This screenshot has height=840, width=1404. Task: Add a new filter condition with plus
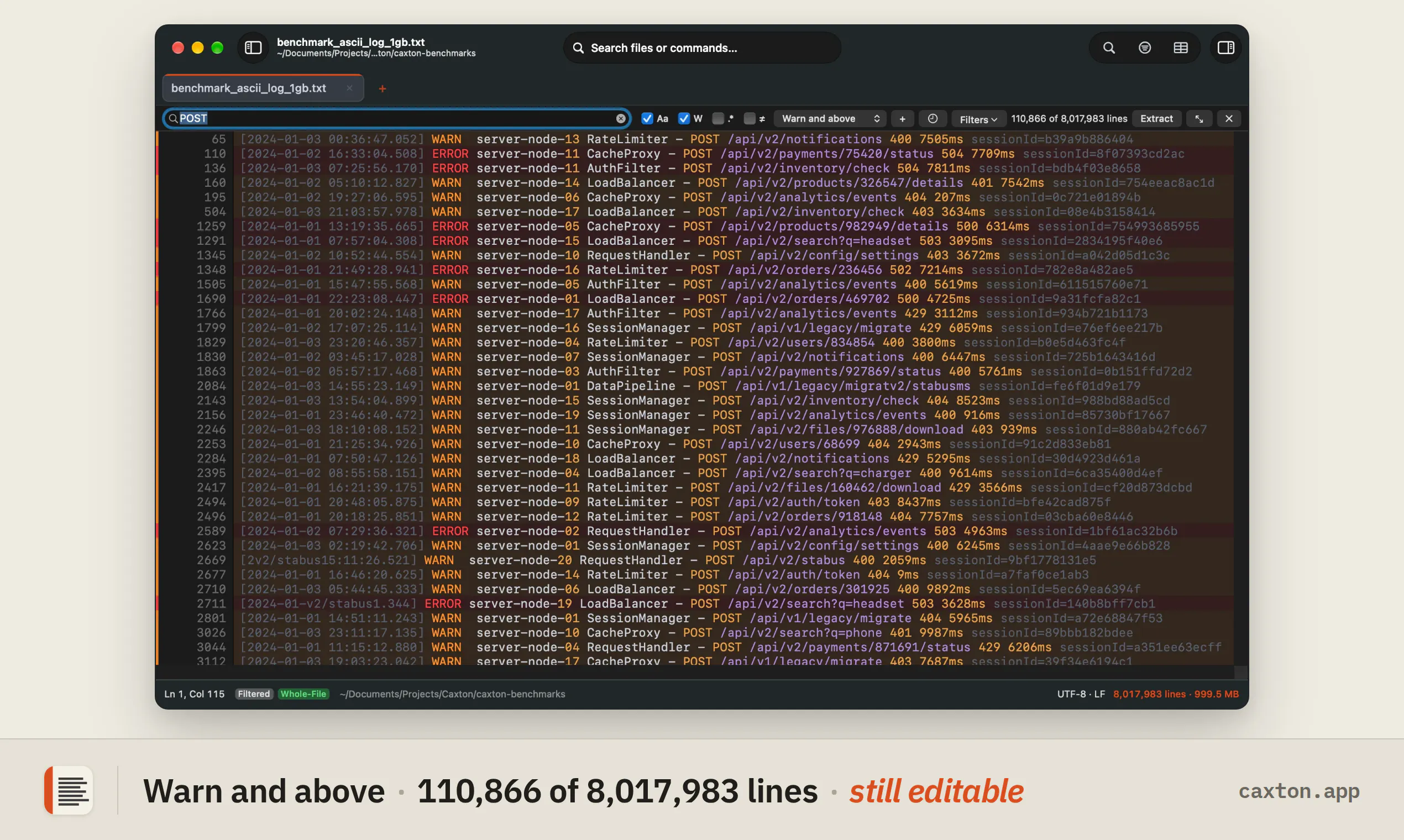point(903,119)
